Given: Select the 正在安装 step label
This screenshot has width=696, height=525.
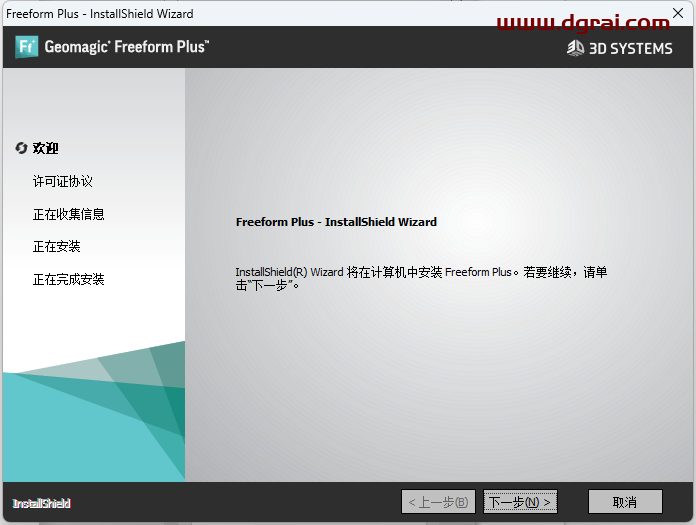Looking at the screenshot, I should click(x=56, y=246).
